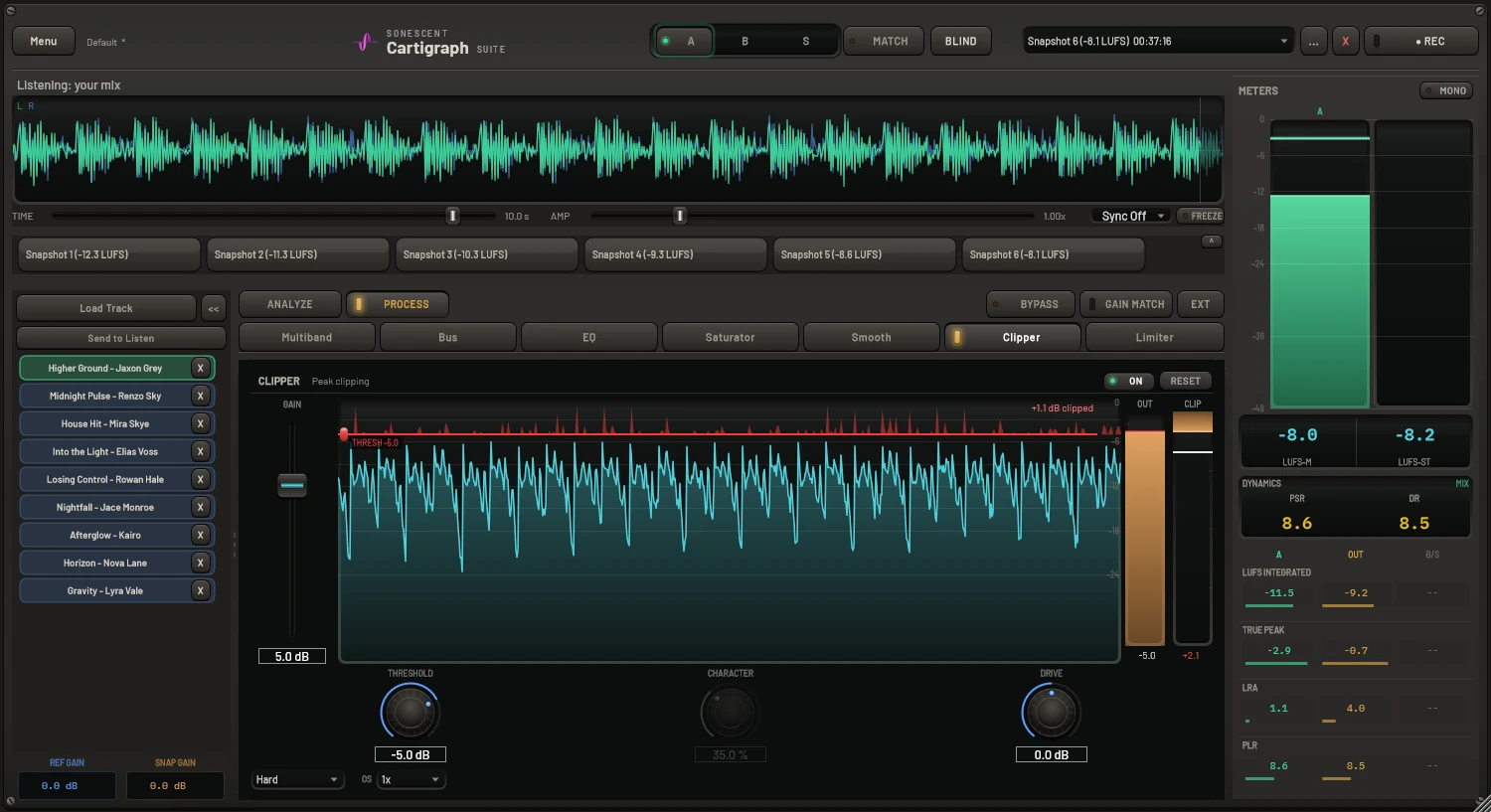Switch to the Multiband tab
Viewport: 1491px width, 812px height.
[307, 338]
